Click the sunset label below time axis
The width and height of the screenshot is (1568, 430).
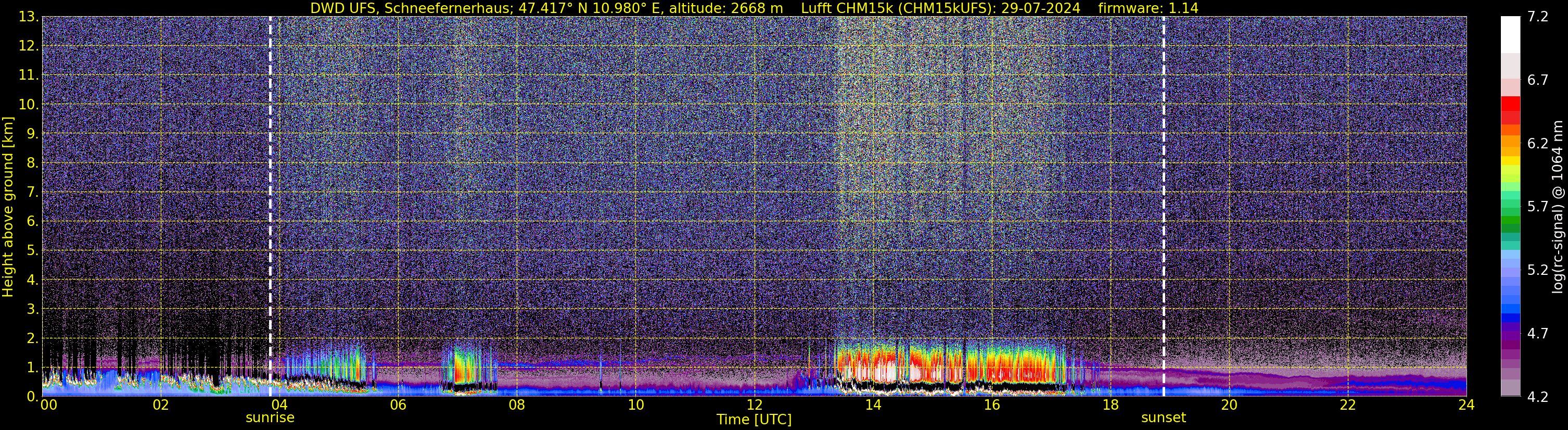click(1163, 418)
